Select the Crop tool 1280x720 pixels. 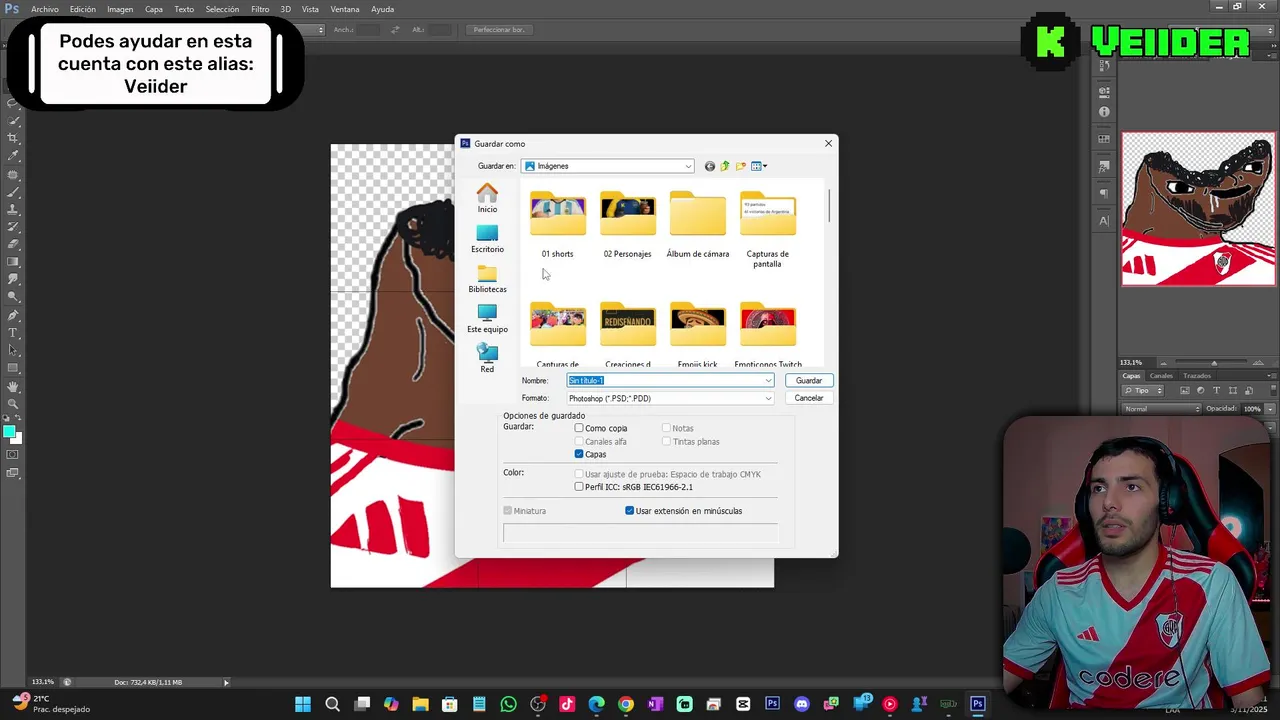(x=13, y=138)
